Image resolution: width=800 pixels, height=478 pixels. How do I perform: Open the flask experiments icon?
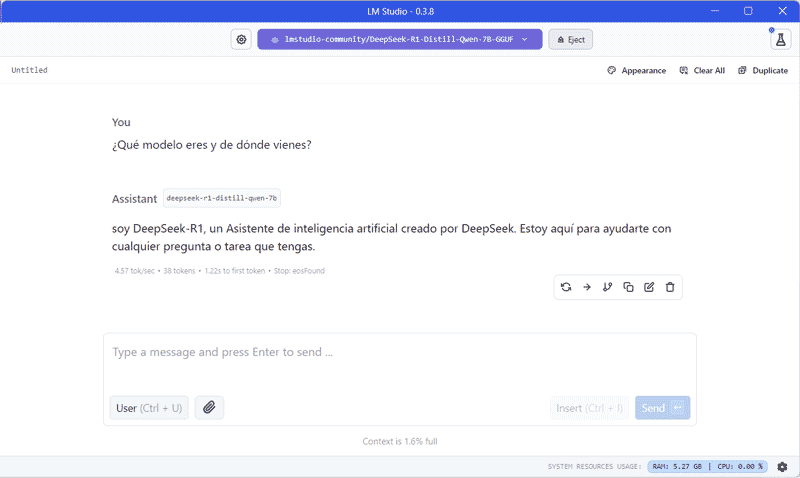780,40
